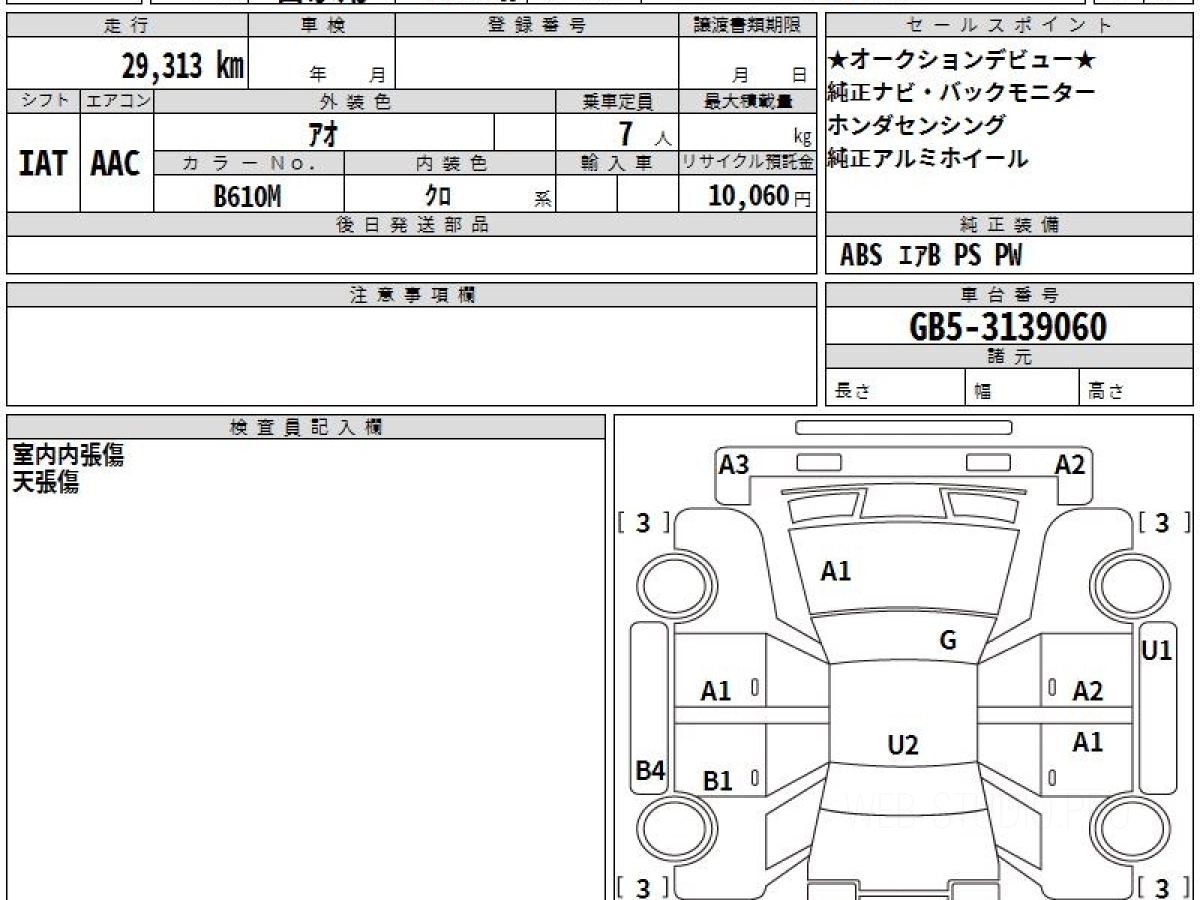Select chassis number GB5-3139060

[x=1008, y=327]
